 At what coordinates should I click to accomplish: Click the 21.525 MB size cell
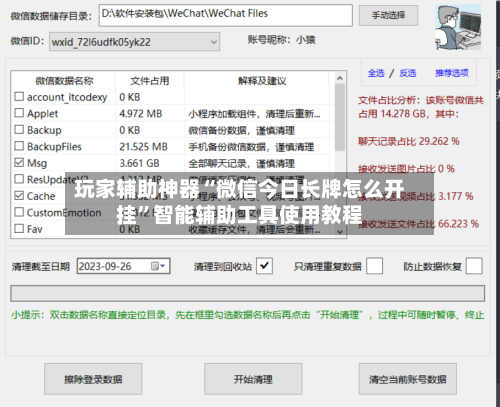[143, 147]
